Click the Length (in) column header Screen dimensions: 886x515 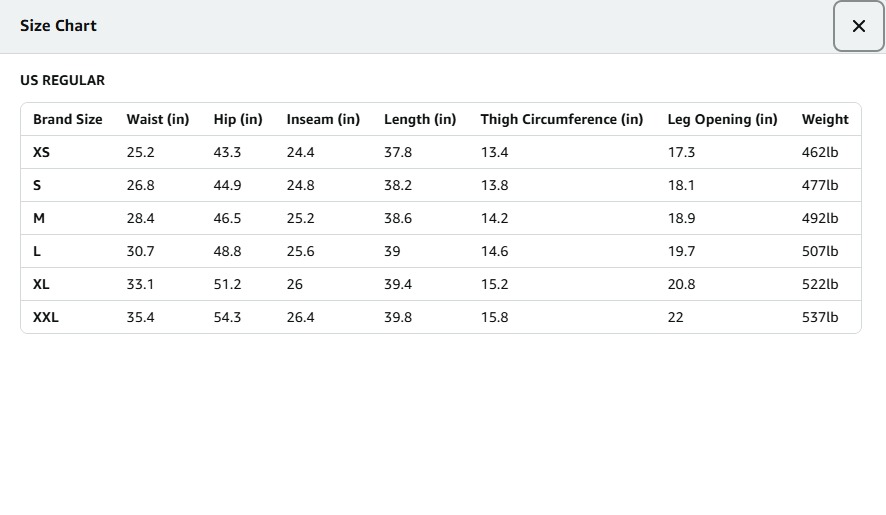420,119
